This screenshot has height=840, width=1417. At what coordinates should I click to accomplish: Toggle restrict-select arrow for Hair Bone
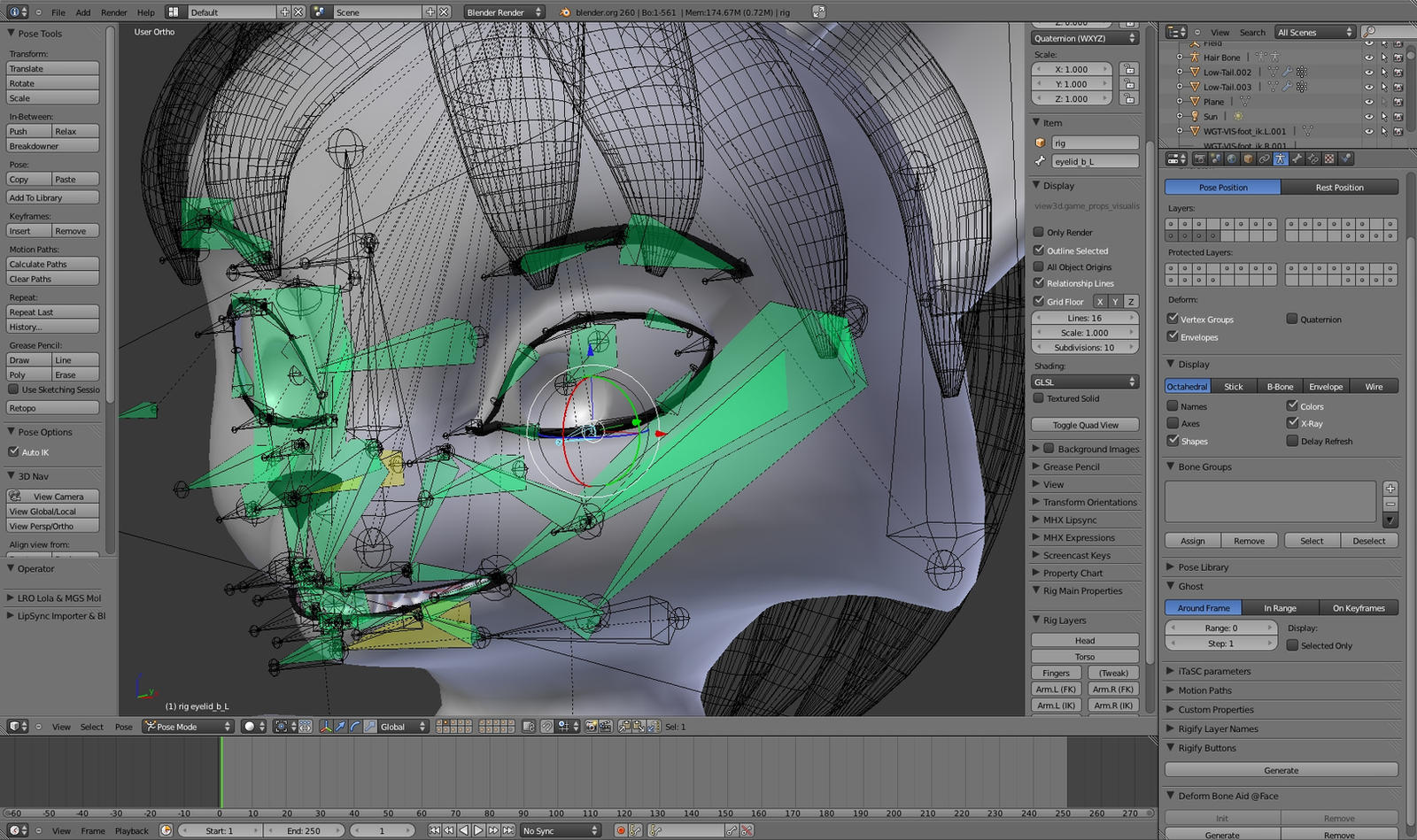1383,58
